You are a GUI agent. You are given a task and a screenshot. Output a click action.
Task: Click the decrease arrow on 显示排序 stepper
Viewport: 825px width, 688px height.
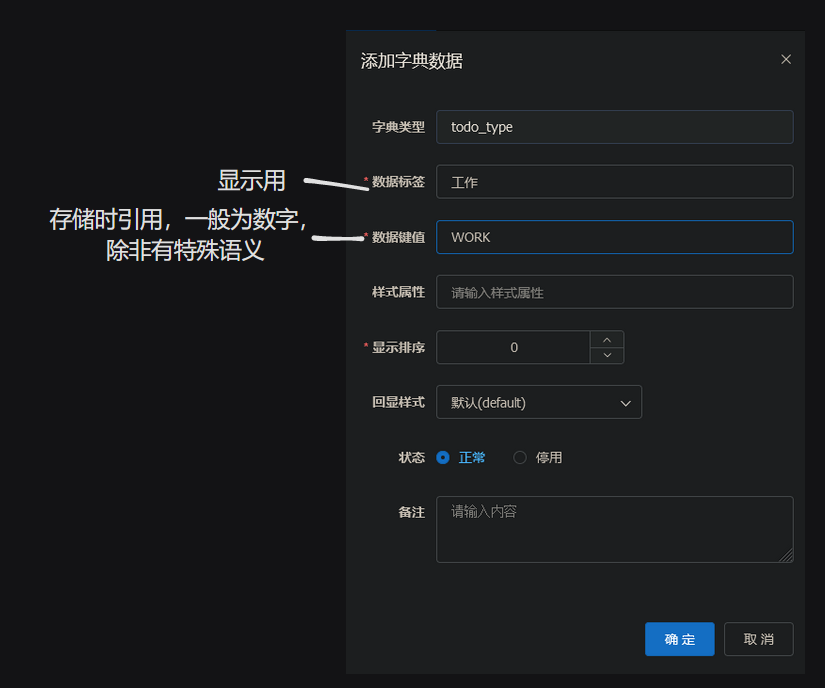(x=607, y=356)
